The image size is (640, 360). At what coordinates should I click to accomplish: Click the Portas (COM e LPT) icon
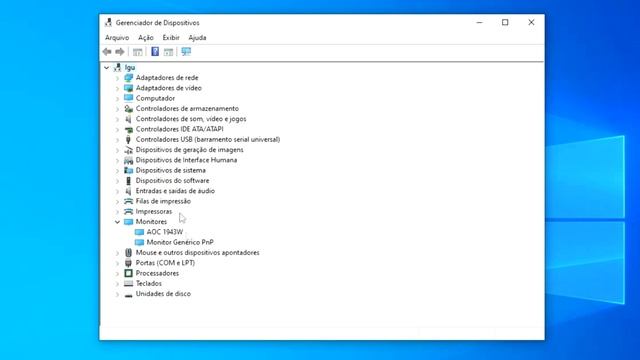tap(129, 263)
